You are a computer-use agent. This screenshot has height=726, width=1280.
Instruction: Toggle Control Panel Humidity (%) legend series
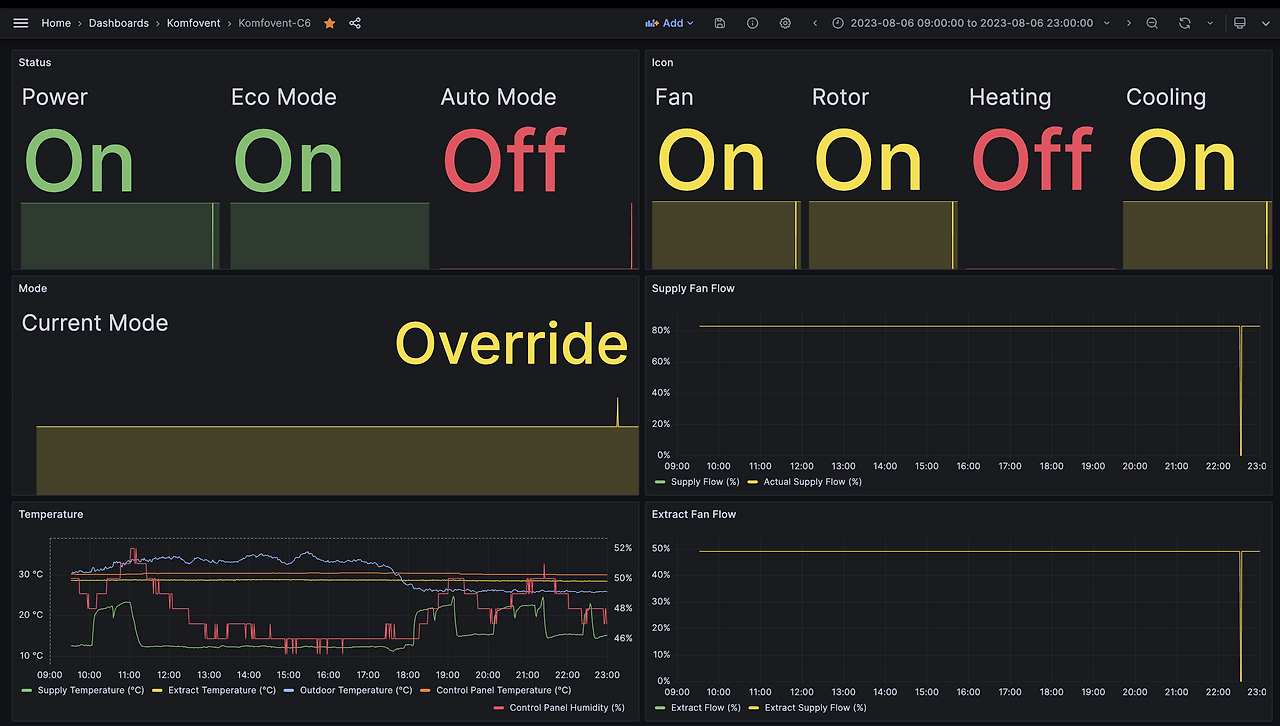pyautogui.click(x=567, y=708)
